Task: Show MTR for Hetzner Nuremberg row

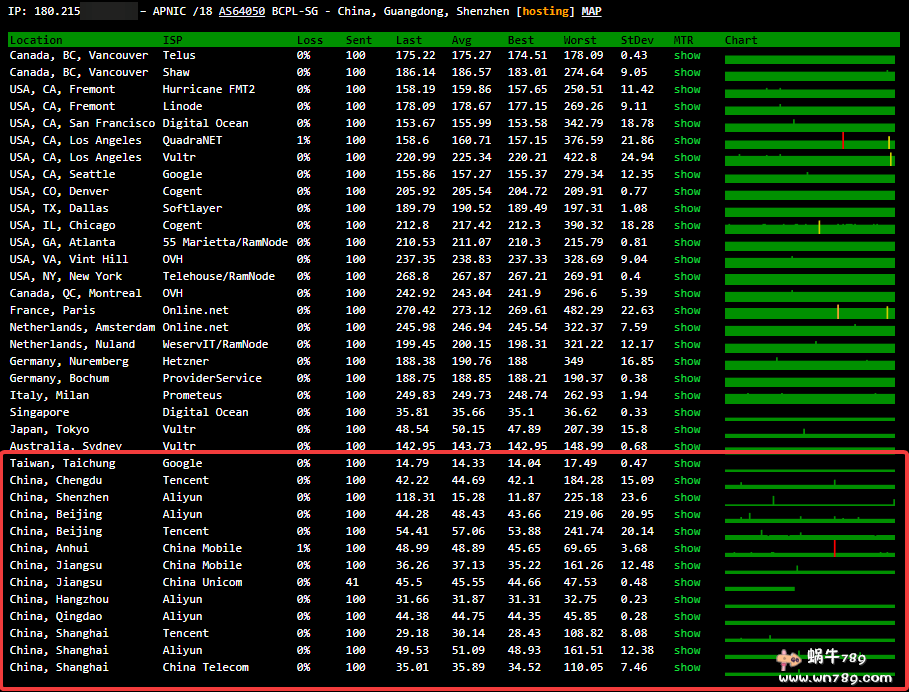Action: (687, 362)
